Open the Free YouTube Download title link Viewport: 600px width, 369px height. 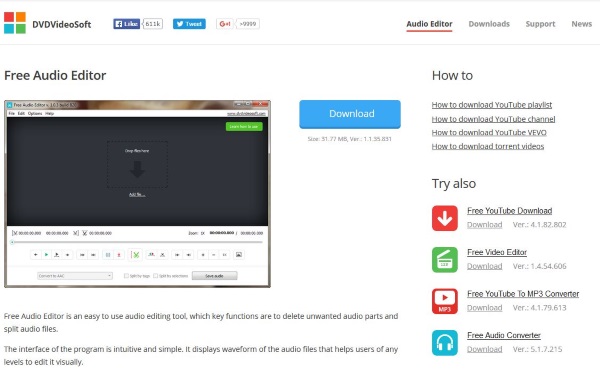509,211
